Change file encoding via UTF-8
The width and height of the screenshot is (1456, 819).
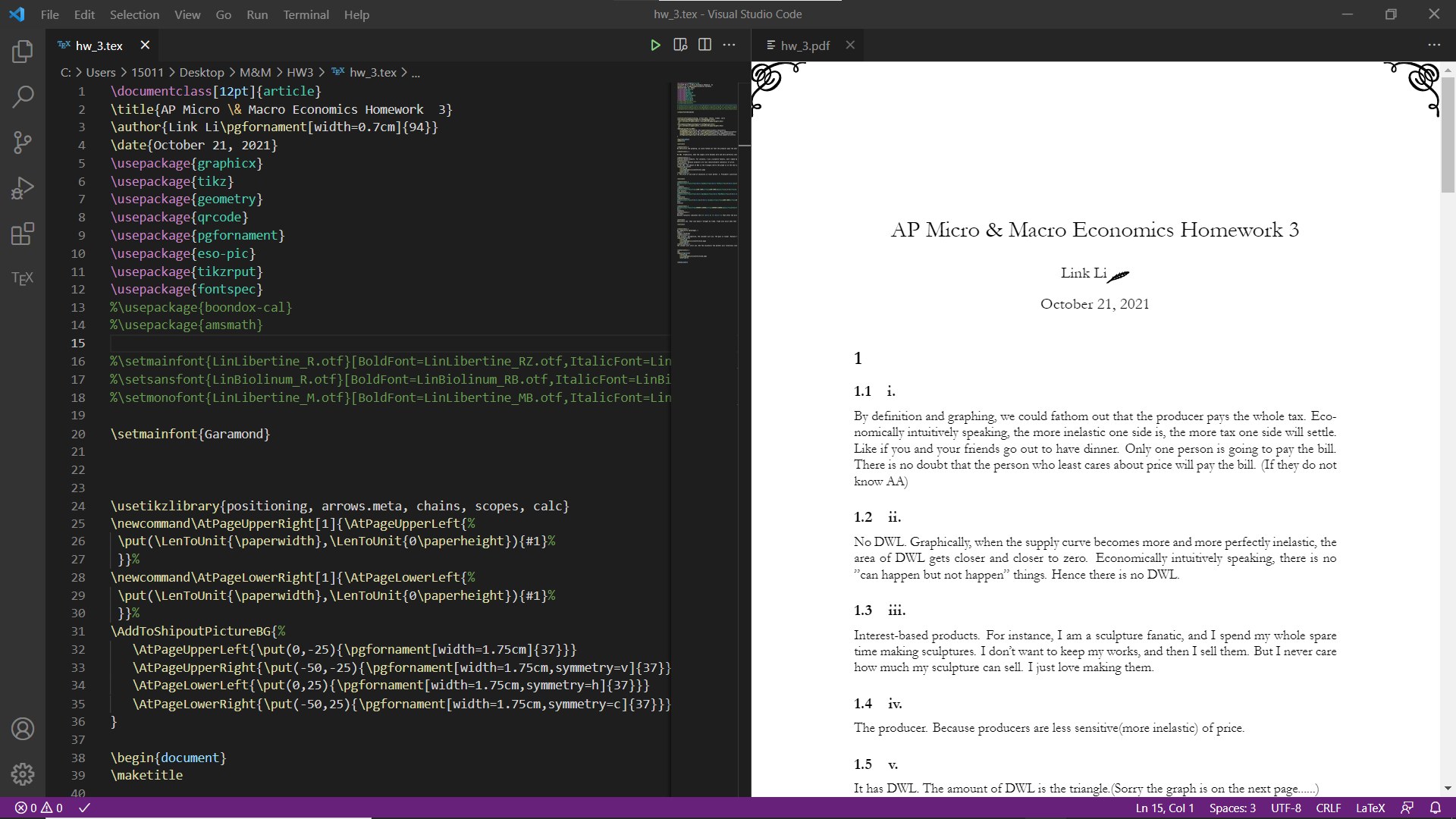1286,808
